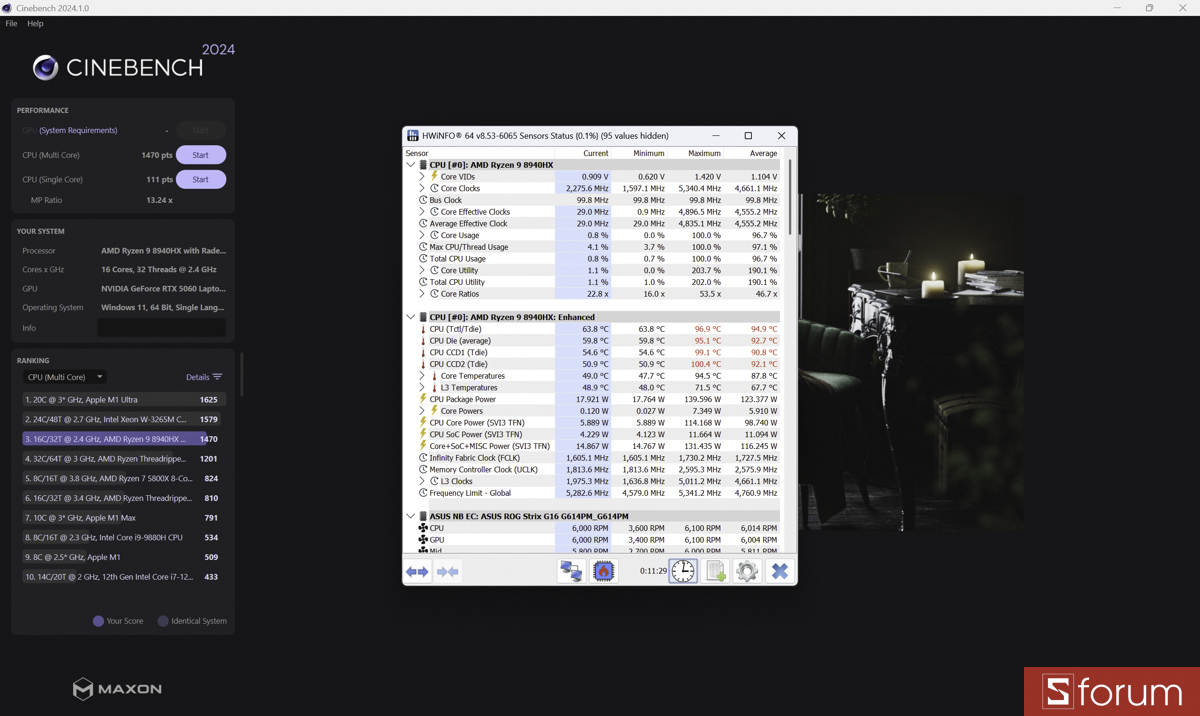Viewport: 1200px width, 716px height.
Task: Select highlighted AMD Ryzen 9 8940HX ranking row
Action: pos(121,439)
